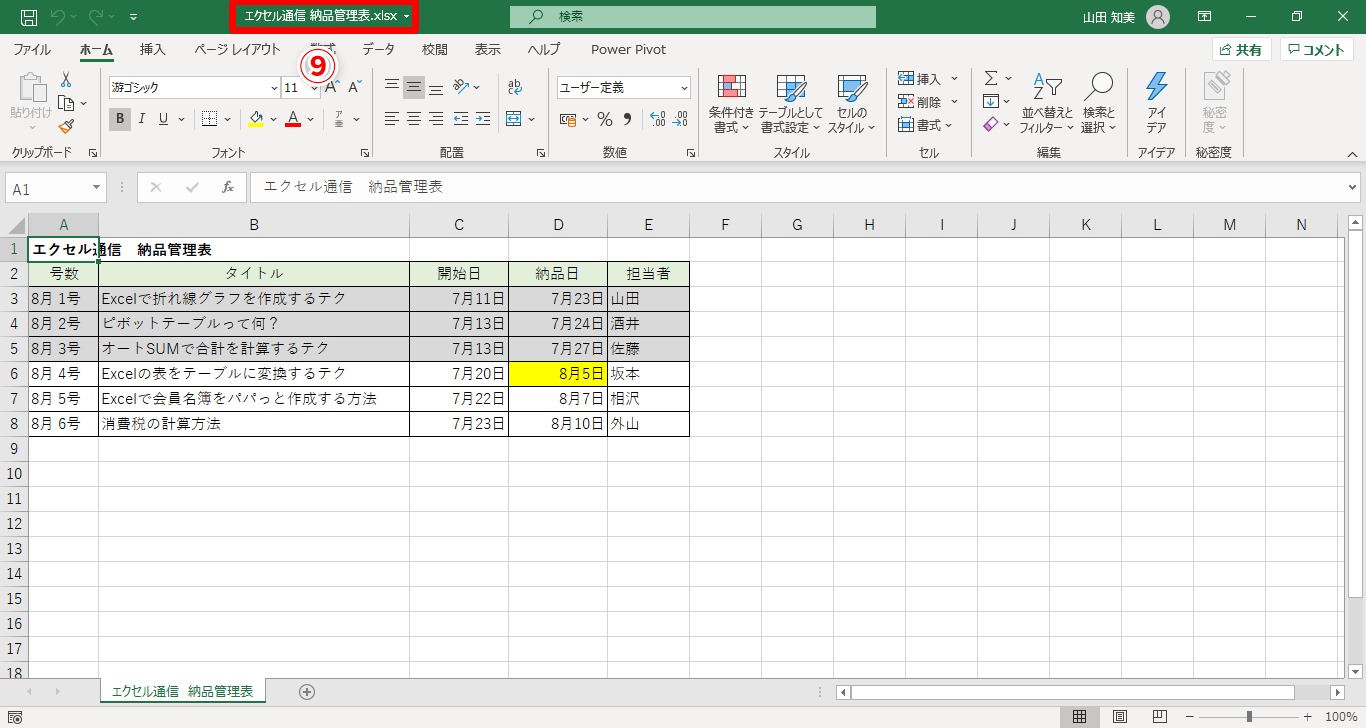
Task: Open 条件付き書式 dropdown
Action: click(x=731, y=102)
